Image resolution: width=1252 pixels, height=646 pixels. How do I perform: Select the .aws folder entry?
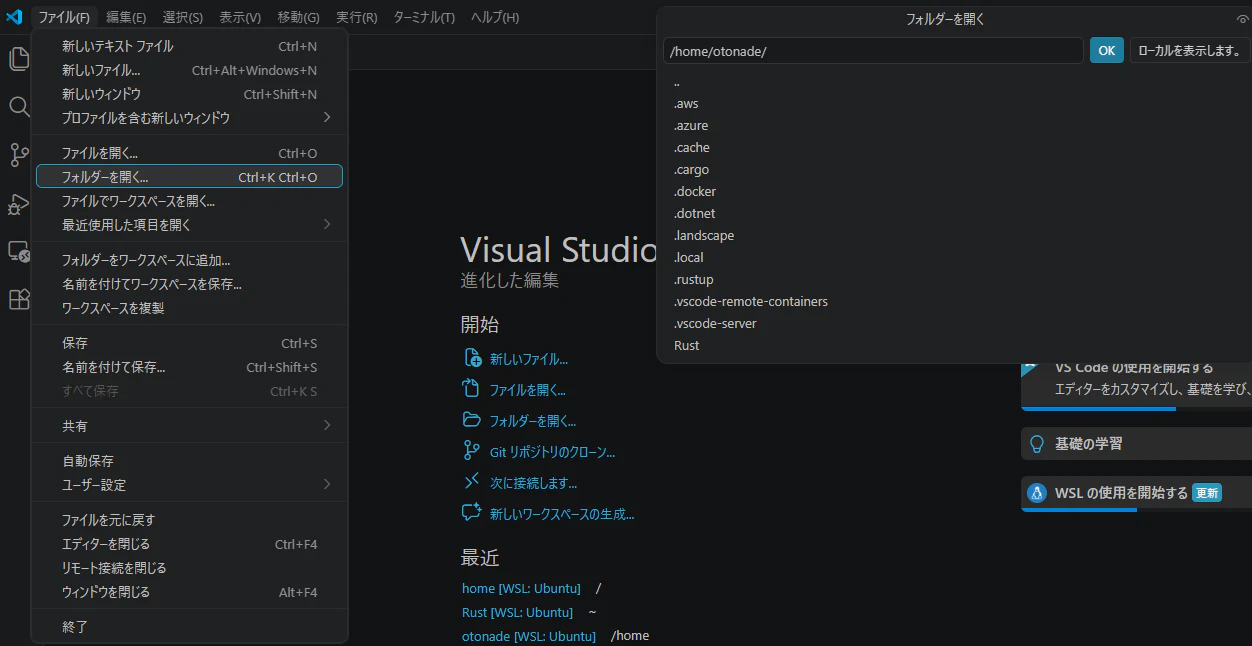[x=954, y=104]
